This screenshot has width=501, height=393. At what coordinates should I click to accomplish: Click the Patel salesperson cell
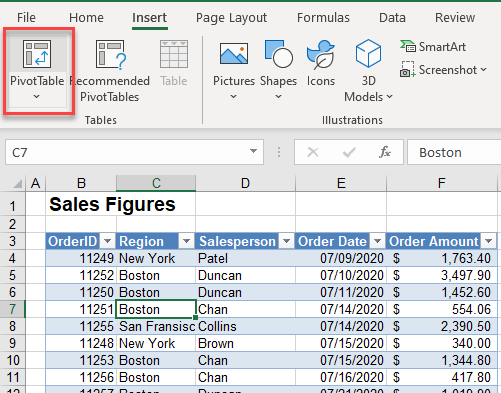[x=245, y=258]
